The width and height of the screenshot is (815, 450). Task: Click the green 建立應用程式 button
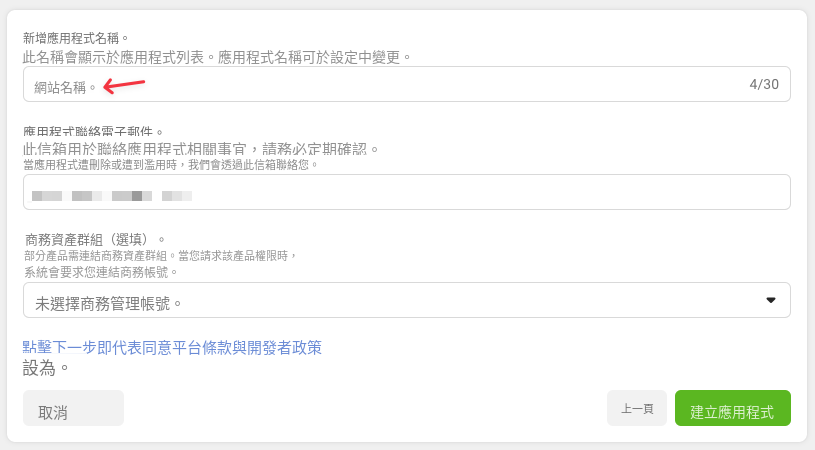[733, 408]
